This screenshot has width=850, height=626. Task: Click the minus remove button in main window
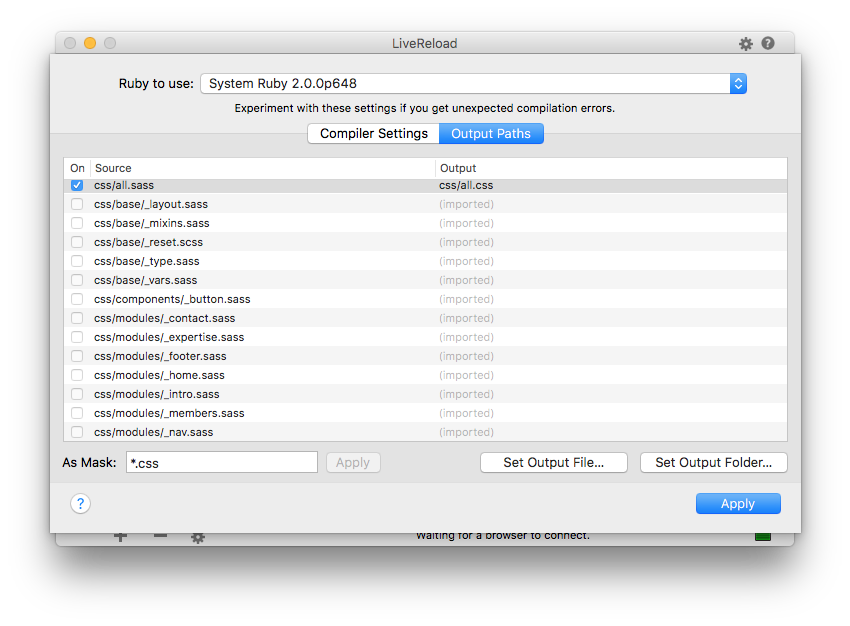(x=160, y=536)
